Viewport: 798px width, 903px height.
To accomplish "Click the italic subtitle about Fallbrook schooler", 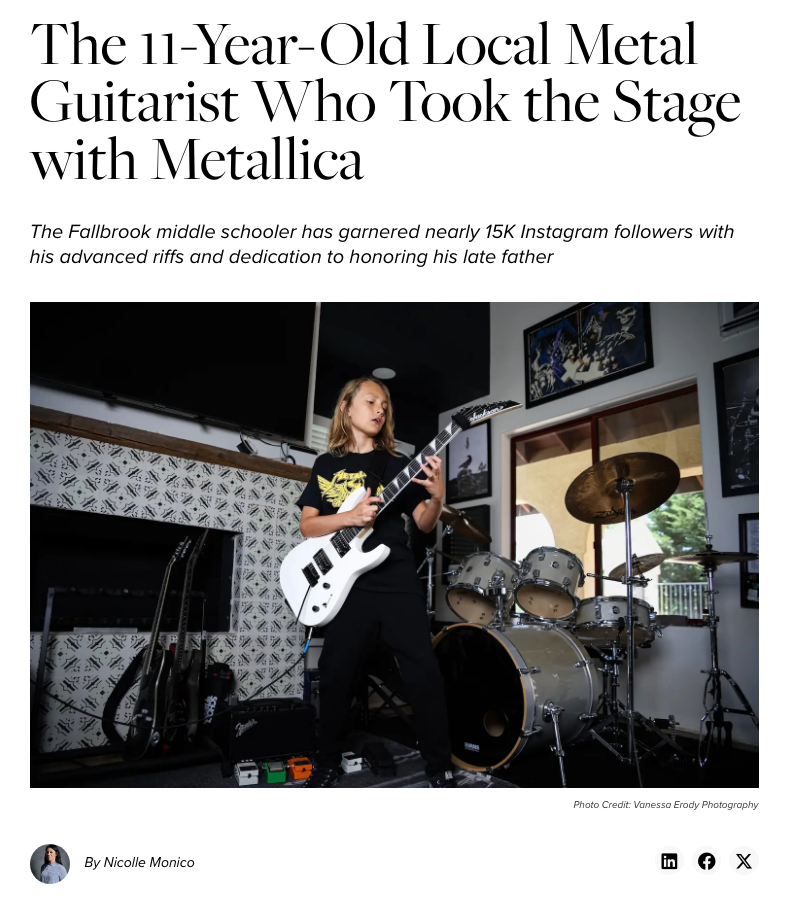I will [382, 244].
